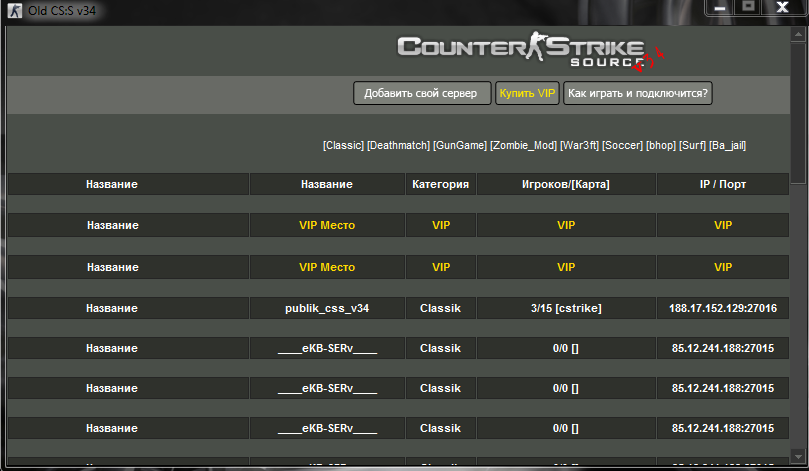Screen dimensions: 809x471
Task: Show Ba_jail servers
Action: [x=727, y=145]
